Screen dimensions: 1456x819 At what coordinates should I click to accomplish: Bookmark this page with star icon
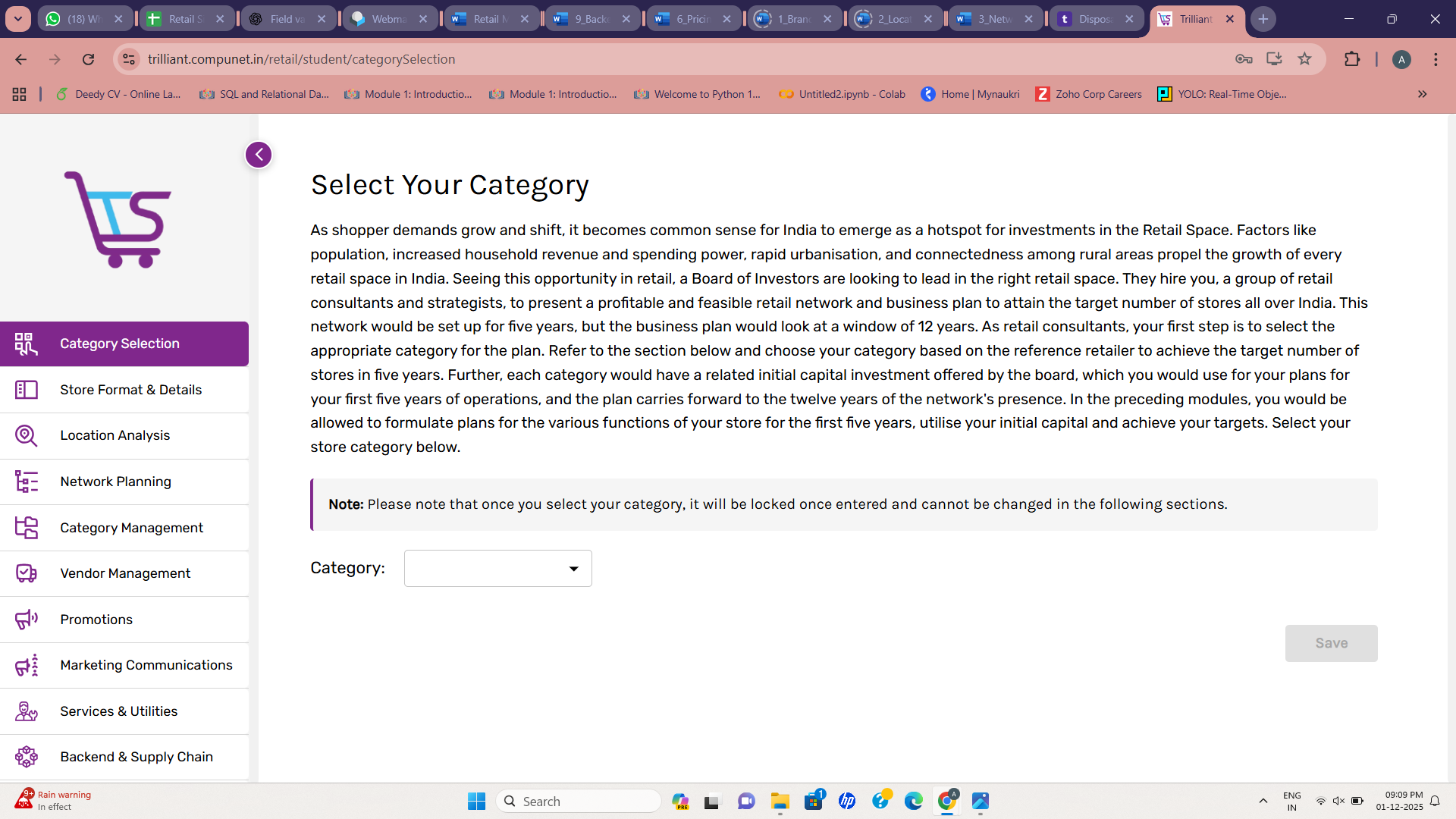[x=1304, y=59]
